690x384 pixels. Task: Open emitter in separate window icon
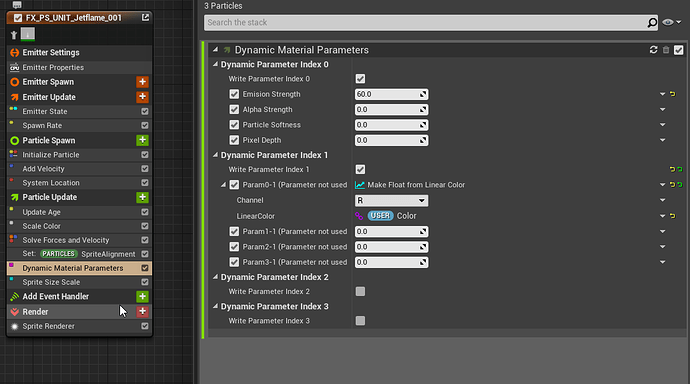(x=145, y=18)
